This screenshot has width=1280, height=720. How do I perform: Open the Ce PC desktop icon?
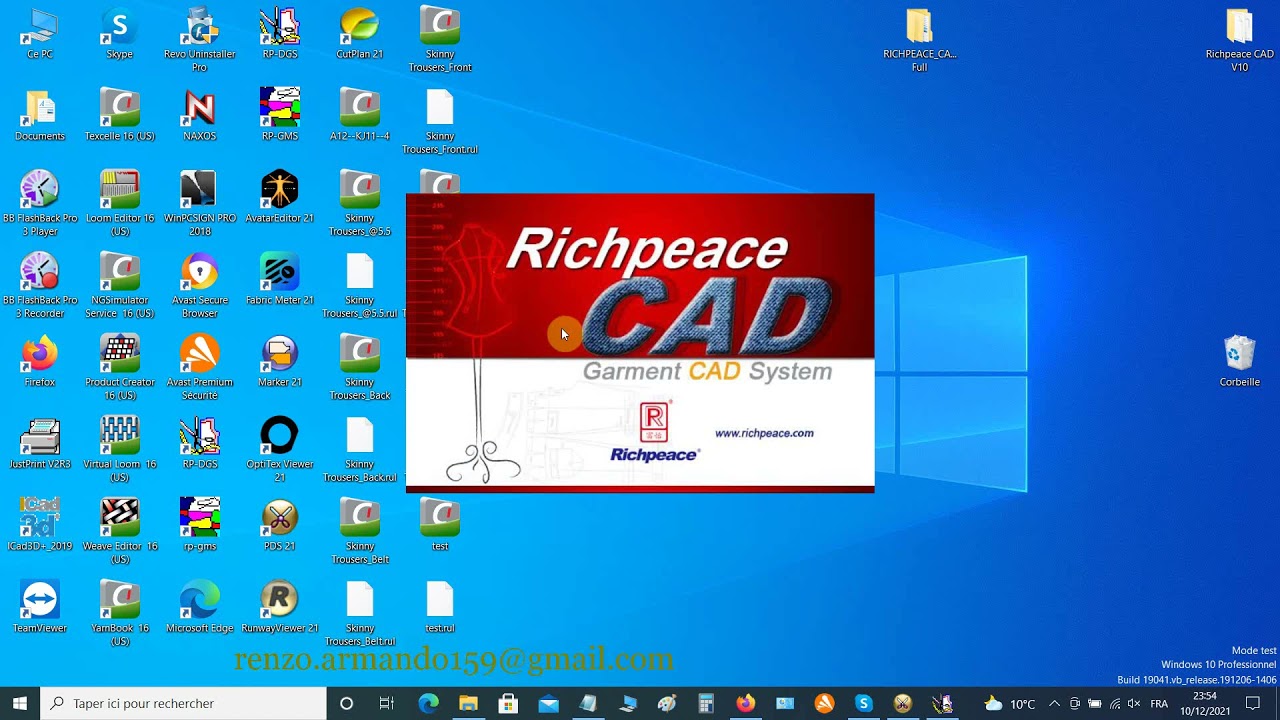point(40,33)
